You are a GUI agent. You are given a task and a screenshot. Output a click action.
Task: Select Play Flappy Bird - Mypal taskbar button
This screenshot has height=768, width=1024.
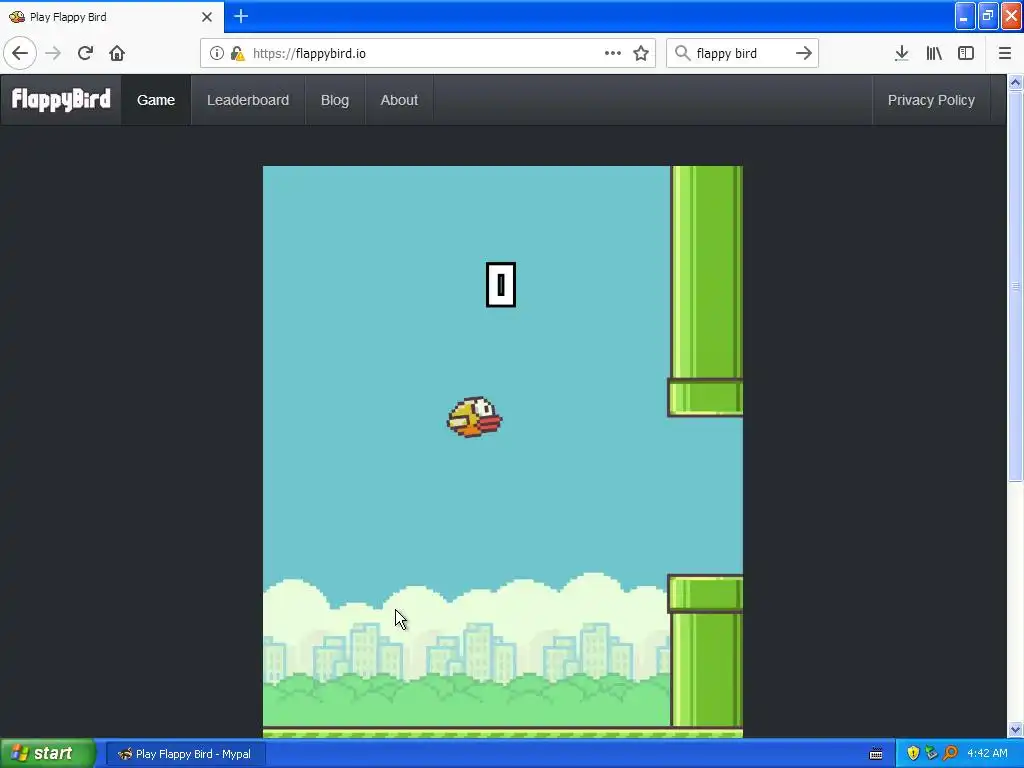pos(184,754)
